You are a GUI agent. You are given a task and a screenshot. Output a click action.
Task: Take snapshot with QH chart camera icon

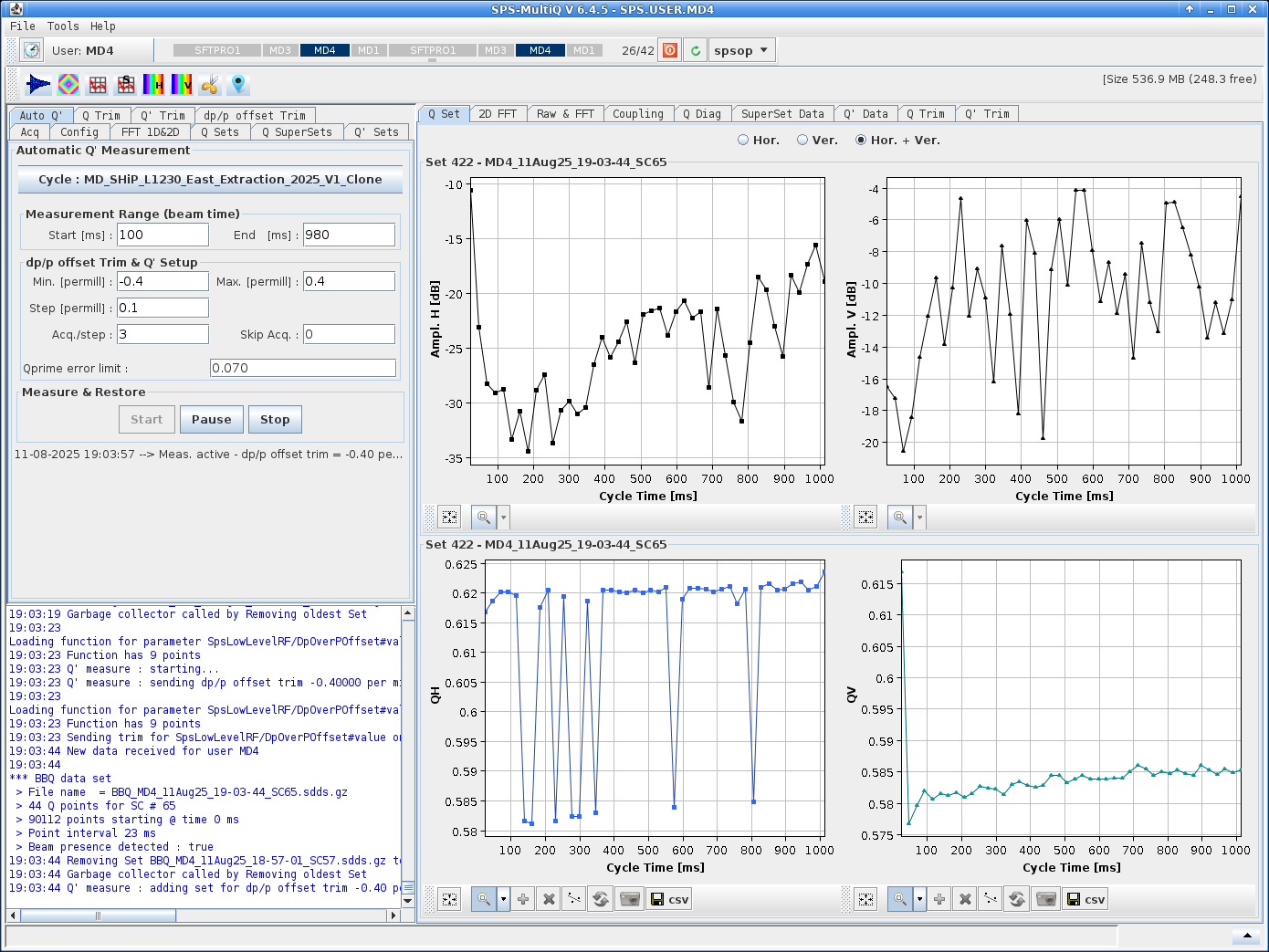pyautogui.click(x=630, y=899)
